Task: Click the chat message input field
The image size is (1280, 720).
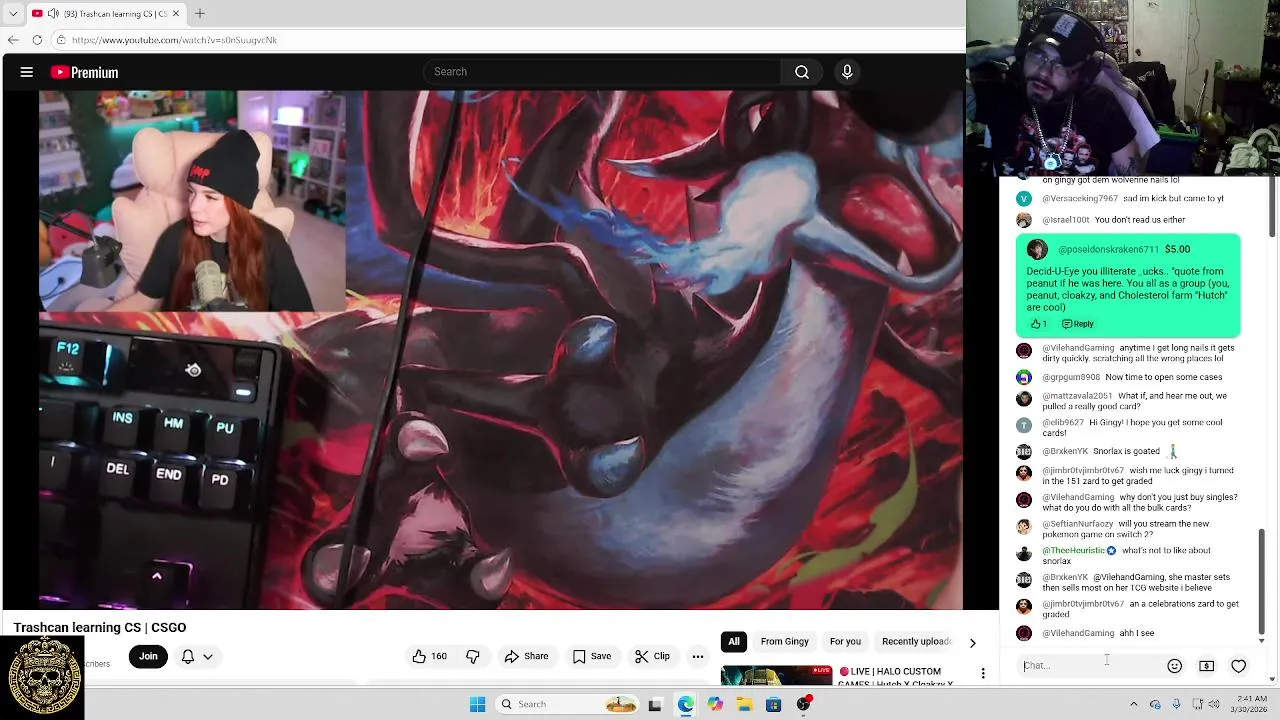Action: [1088, 665]
